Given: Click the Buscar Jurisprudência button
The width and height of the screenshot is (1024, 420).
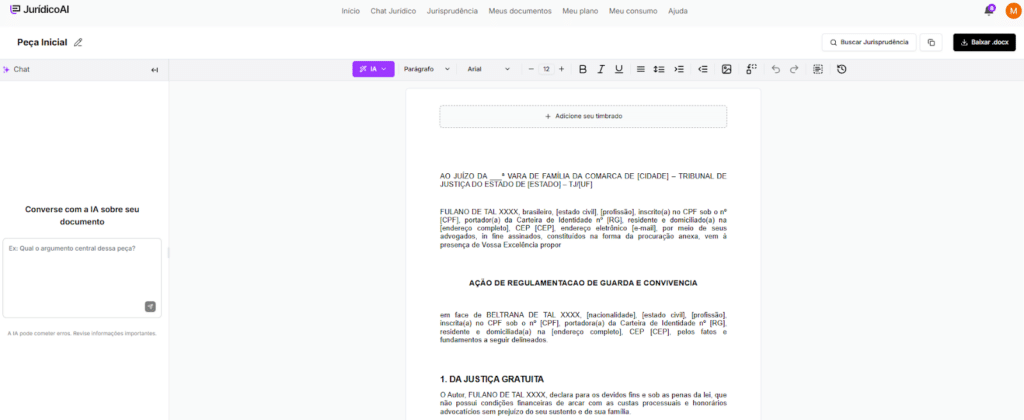Looking at the screenshot, I should pyautogui.click(x=868, y=42).
